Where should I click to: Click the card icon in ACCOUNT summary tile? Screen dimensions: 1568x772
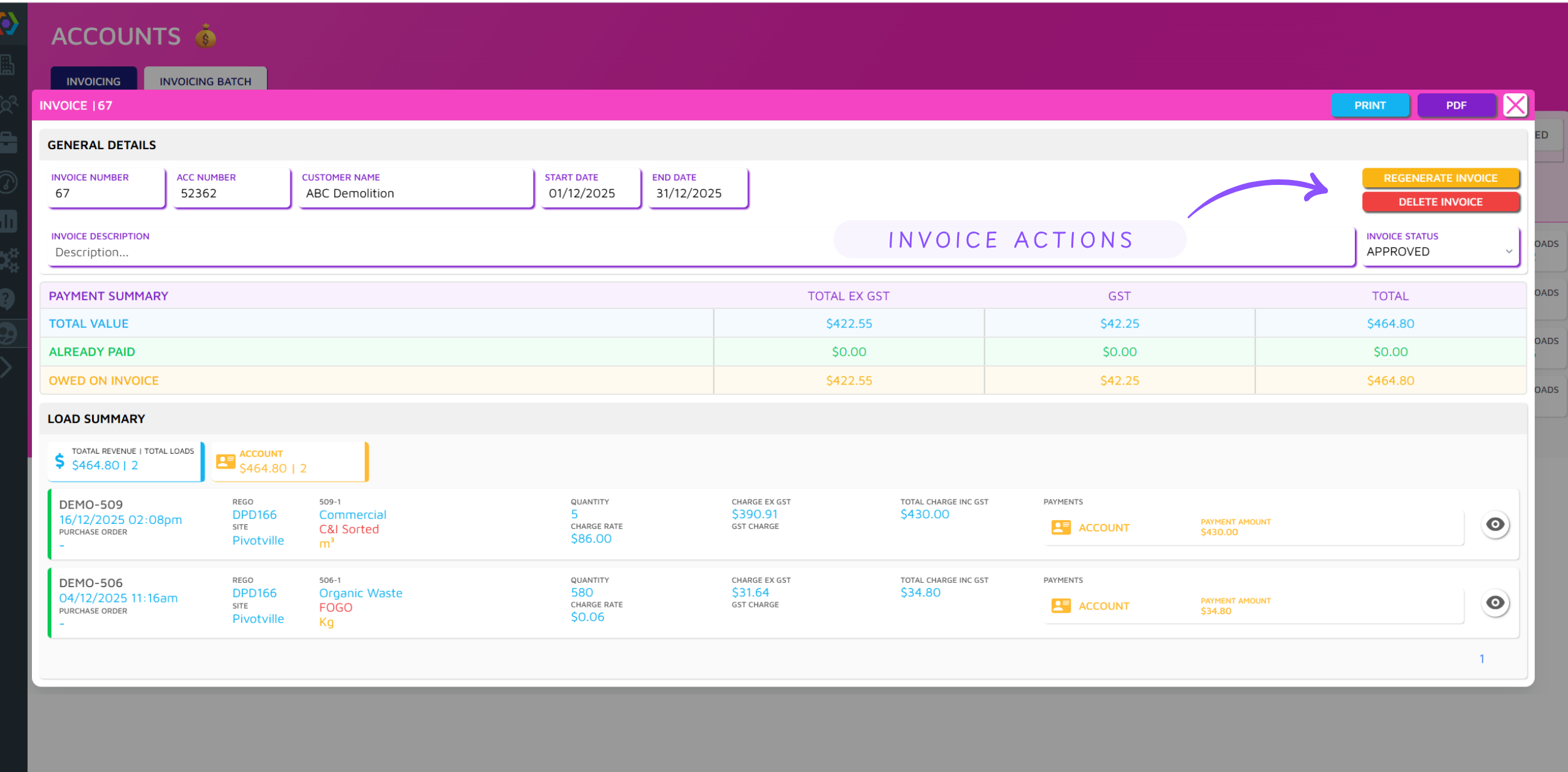click(226, 461)
